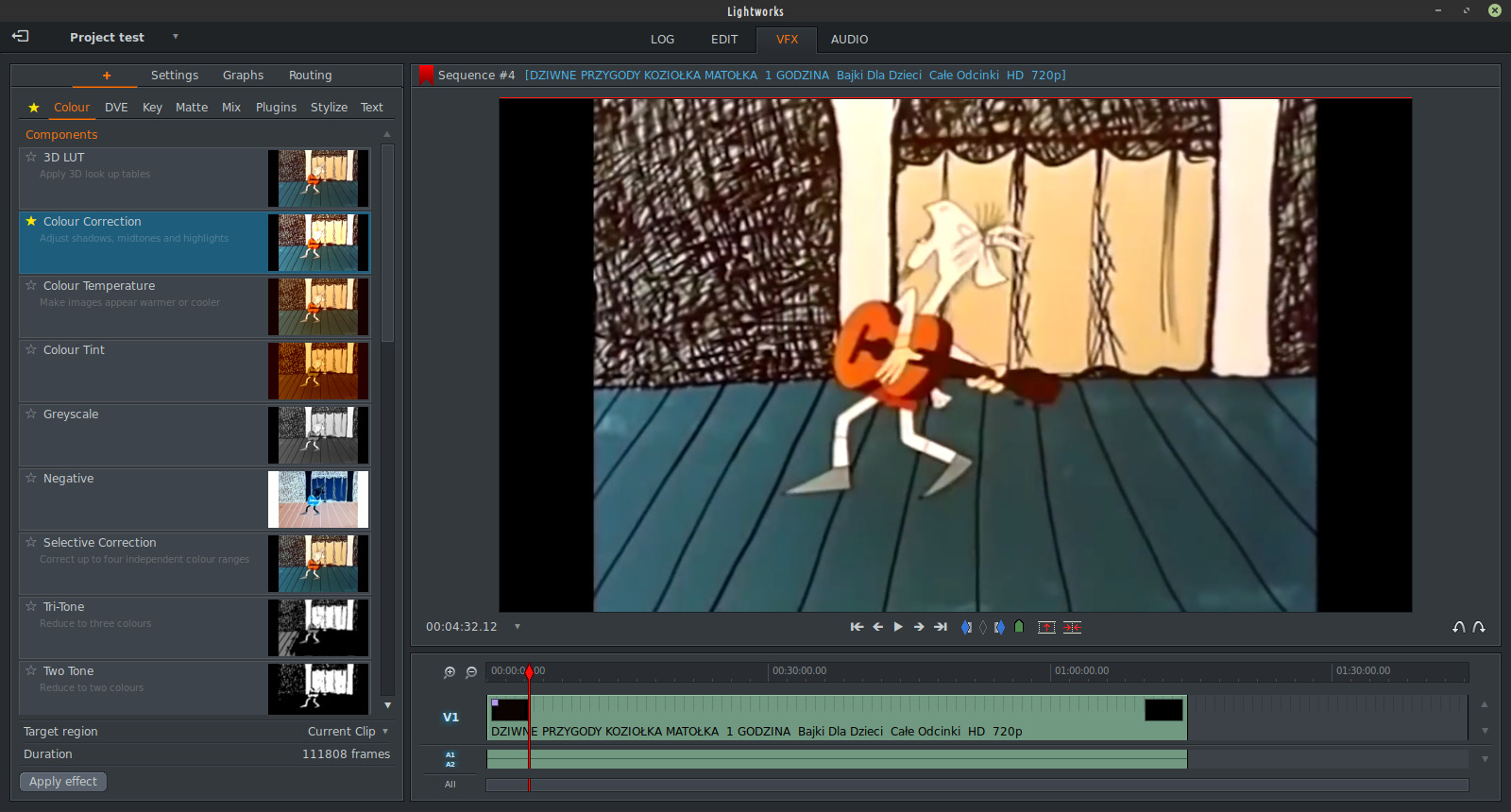Click the red remove (lift) icon

[x=1046, y=627]
